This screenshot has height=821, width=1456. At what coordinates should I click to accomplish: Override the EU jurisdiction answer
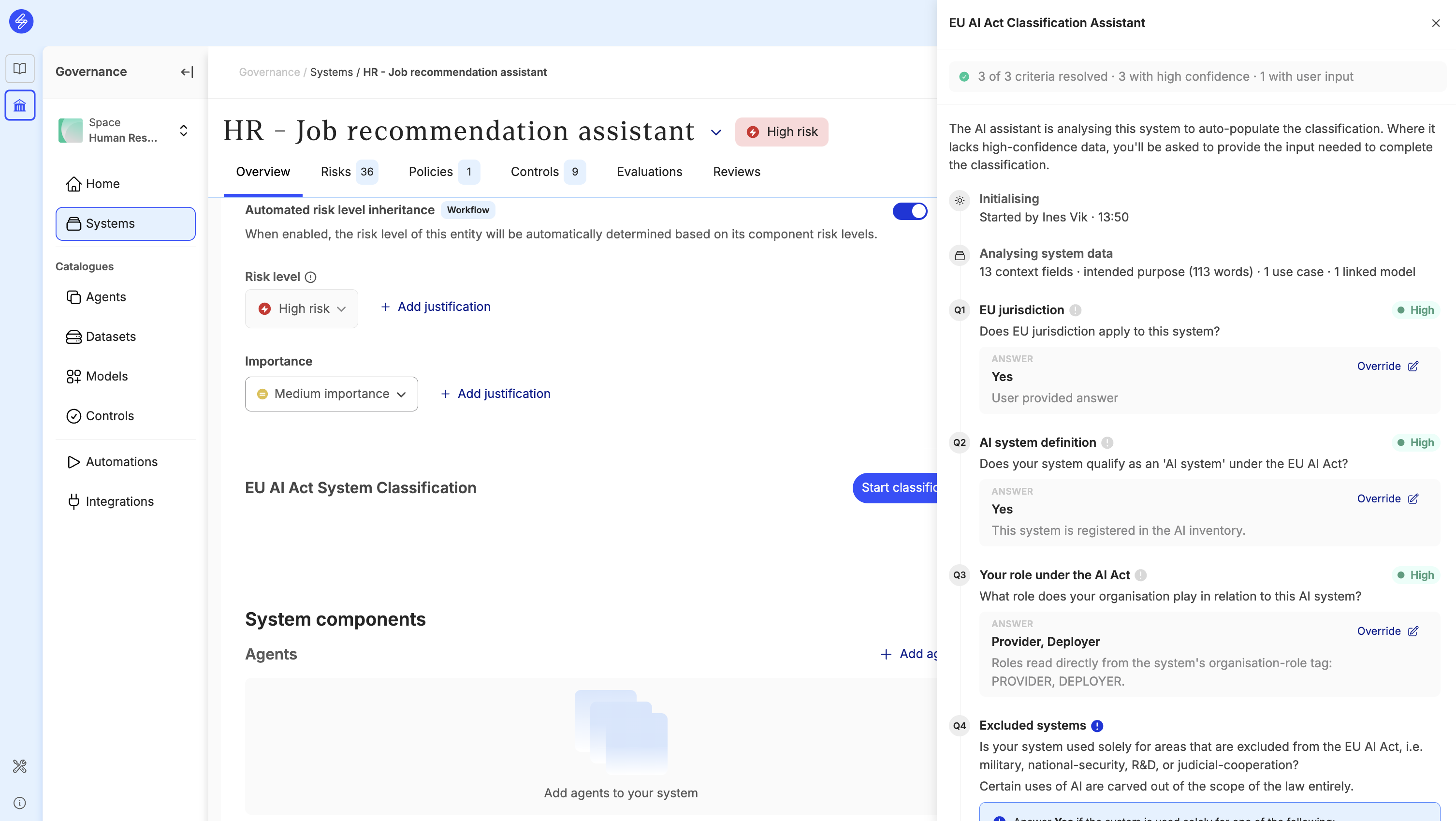tap(1388, 366)
